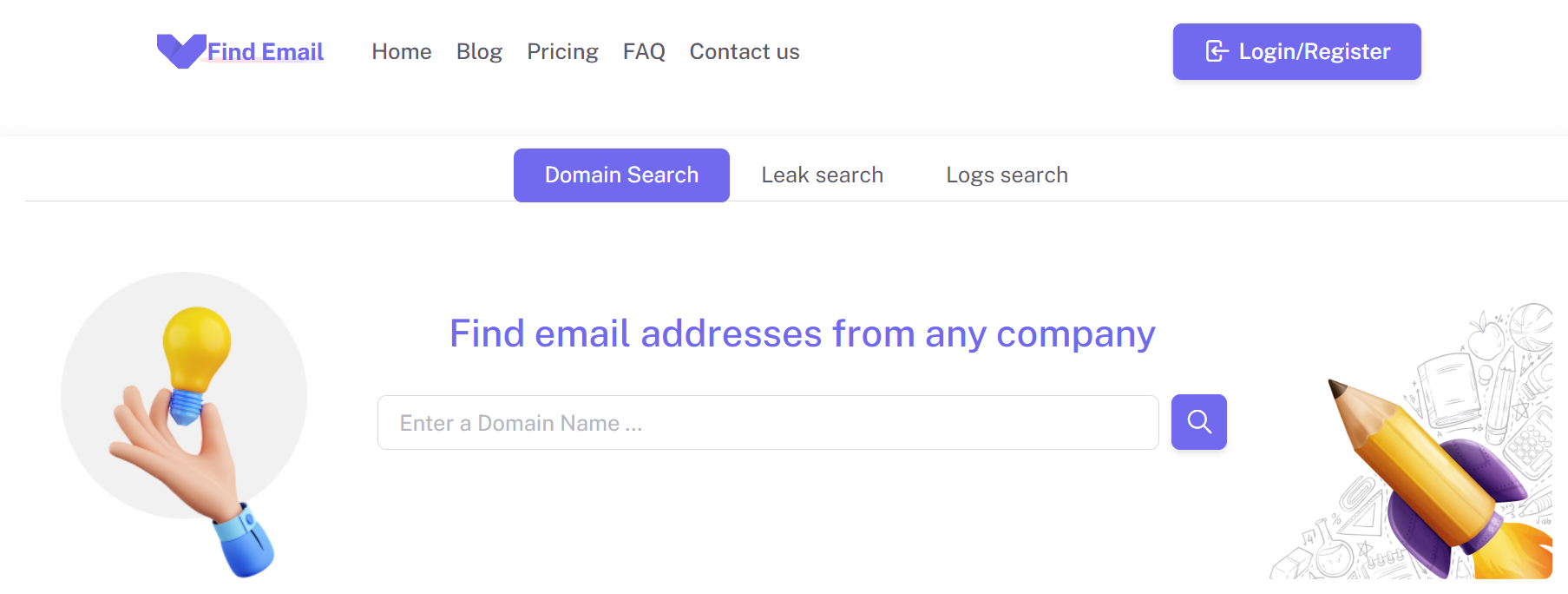Click the purple Find Email logo icon
Screen dimensions: 1568x594
coord(180,50)
